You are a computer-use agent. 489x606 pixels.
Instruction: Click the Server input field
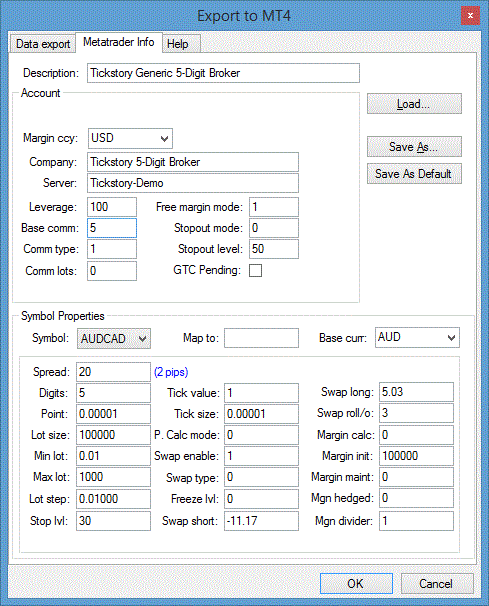point(193,183)
